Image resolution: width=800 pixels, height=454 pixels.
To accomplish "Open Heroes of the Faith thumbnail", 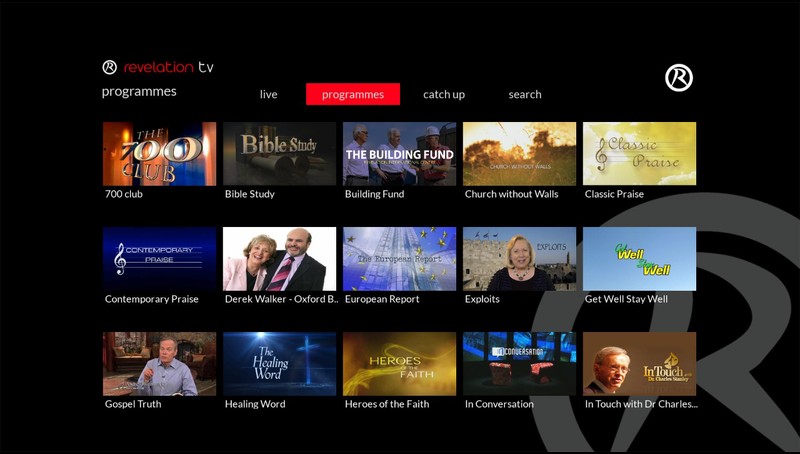I will [x=399, y=363].
